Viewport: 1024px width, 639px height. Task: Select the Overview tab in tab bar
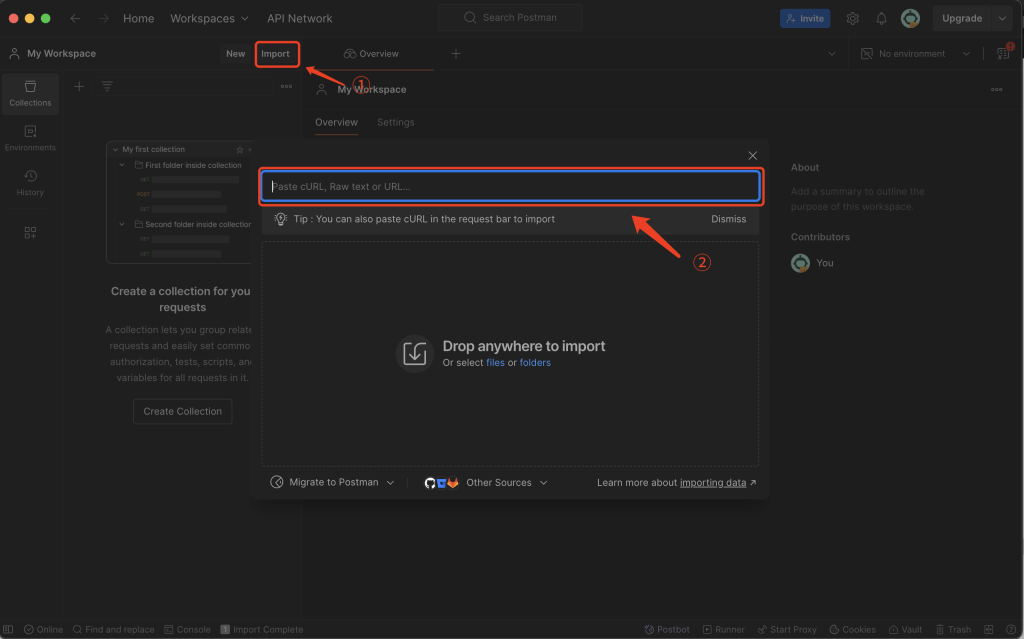[371, 54]
